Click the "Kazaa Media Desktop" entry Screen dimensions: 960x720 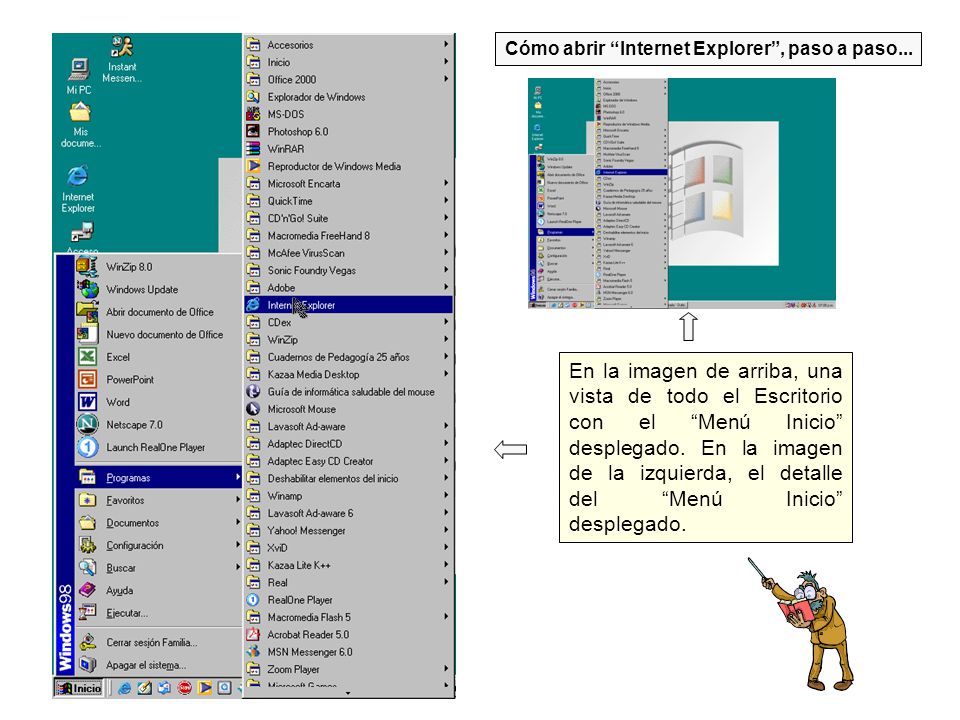(348, 374)
